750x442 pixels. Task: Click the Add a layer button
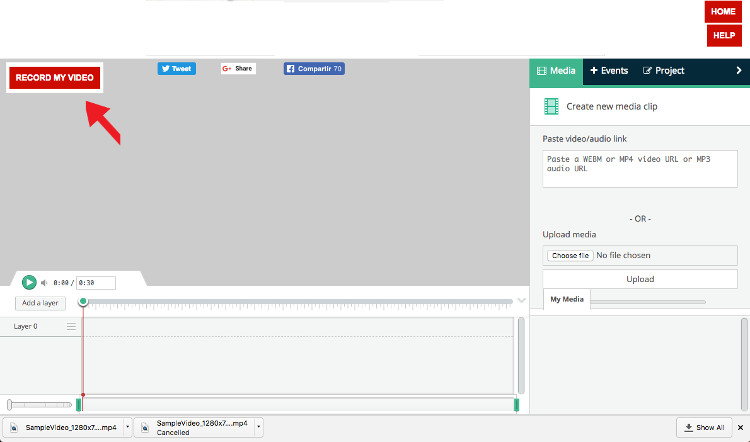pos(40,303)
